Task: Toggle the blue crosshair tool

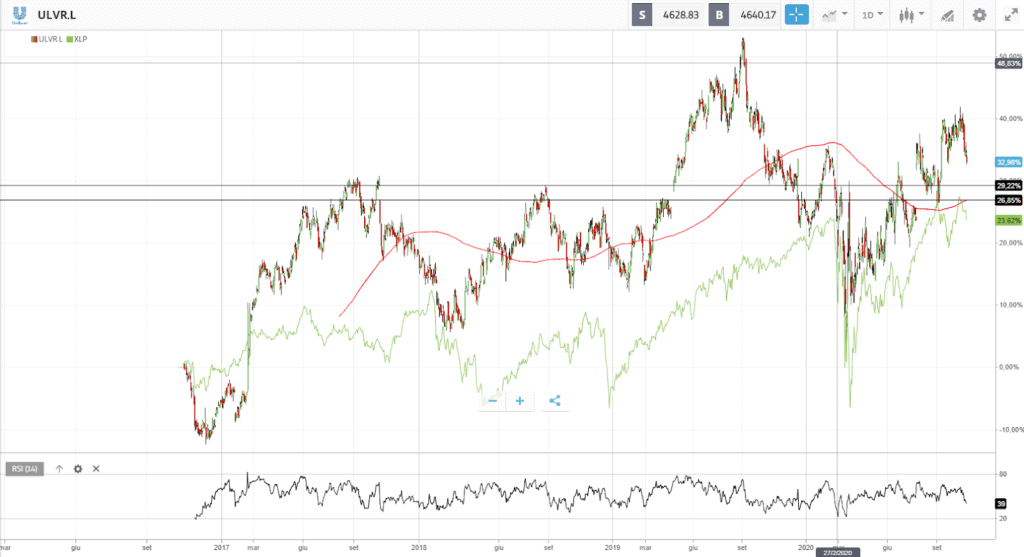Action: 796,14
